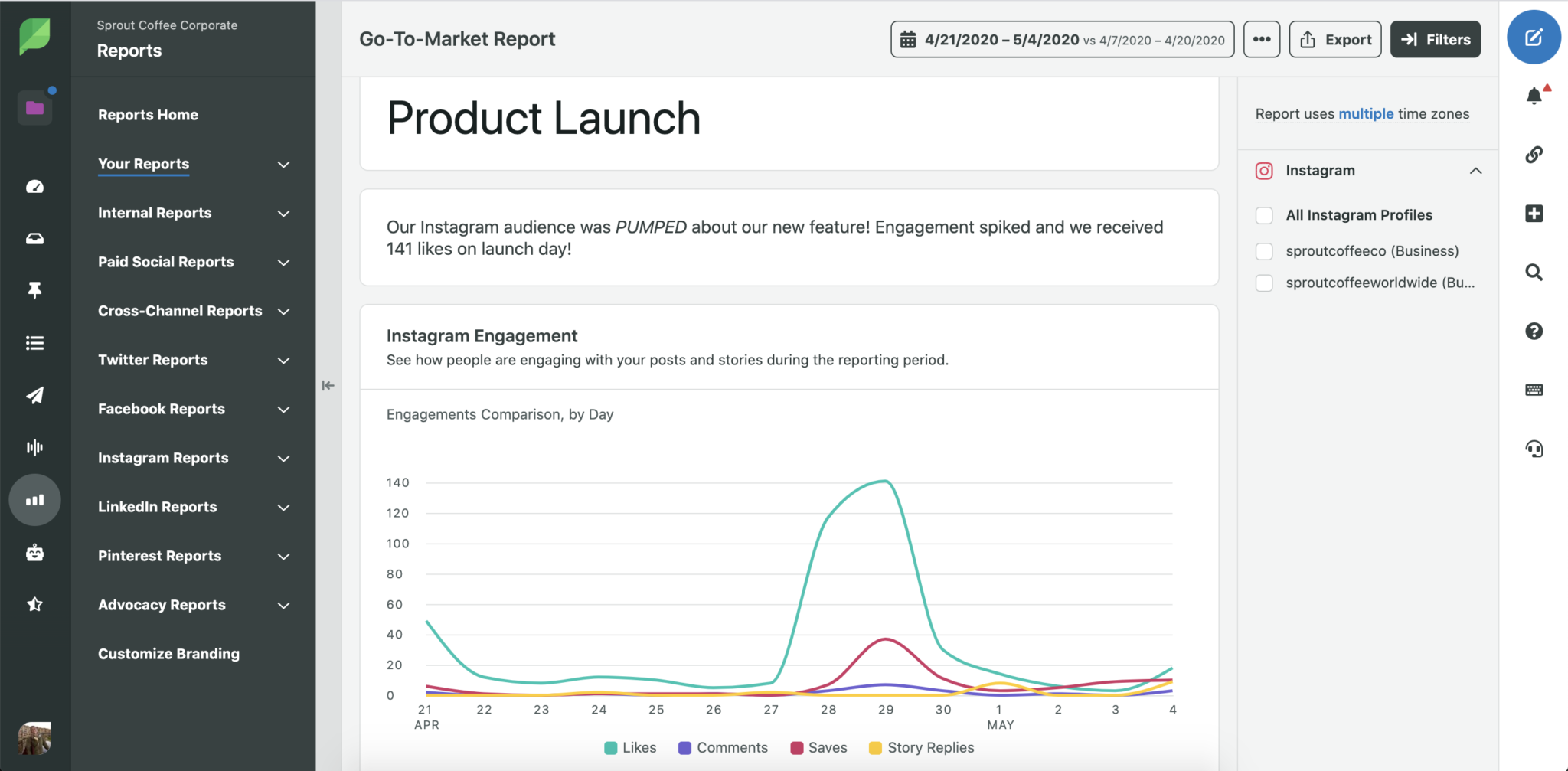This screenshot has width=1568, height=771.
Task: Check notifications via the bell icon
Action: (1534, 95)
